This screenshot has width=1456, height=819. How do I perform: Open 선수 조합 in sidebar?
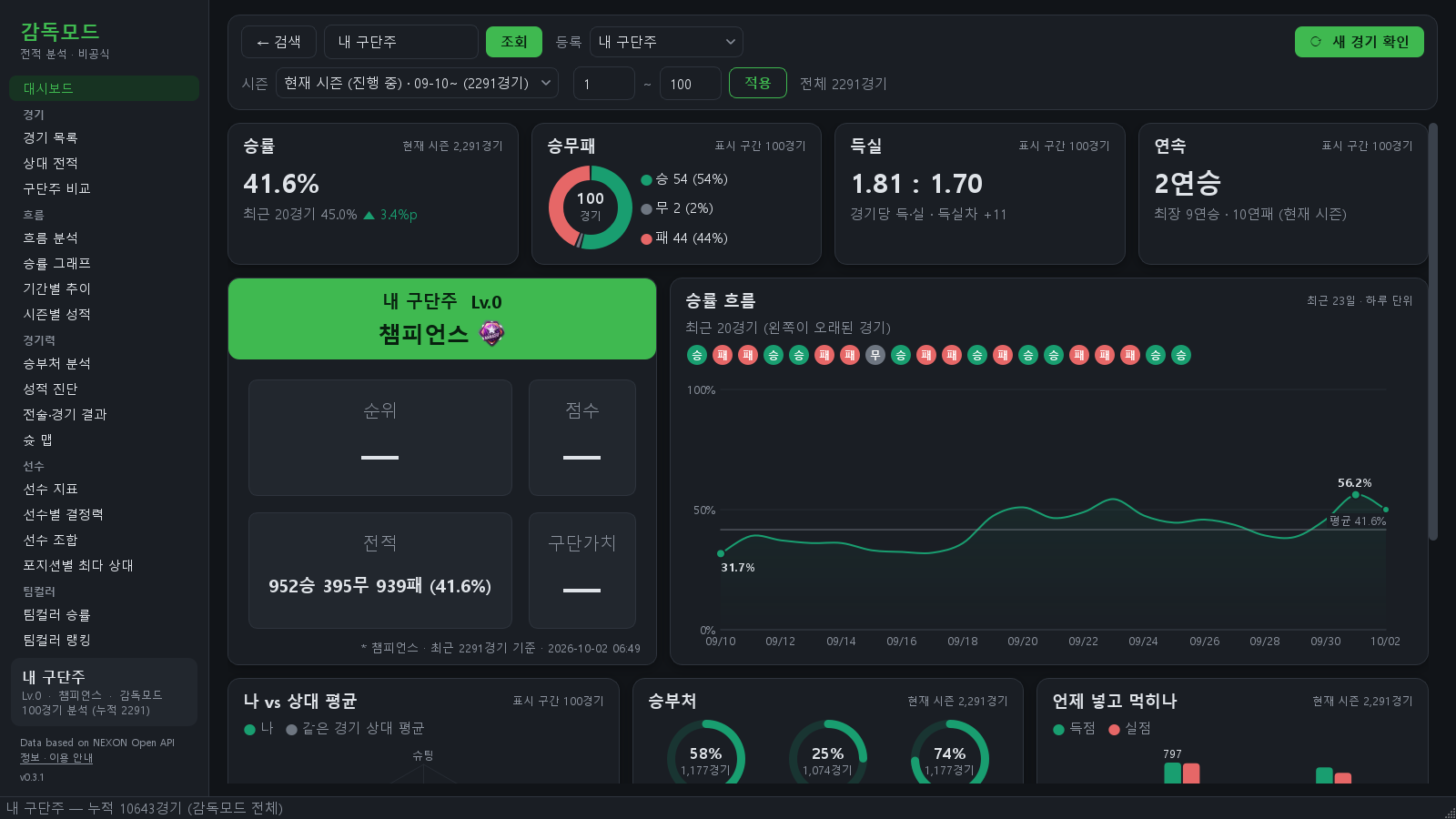pos(104,540)
